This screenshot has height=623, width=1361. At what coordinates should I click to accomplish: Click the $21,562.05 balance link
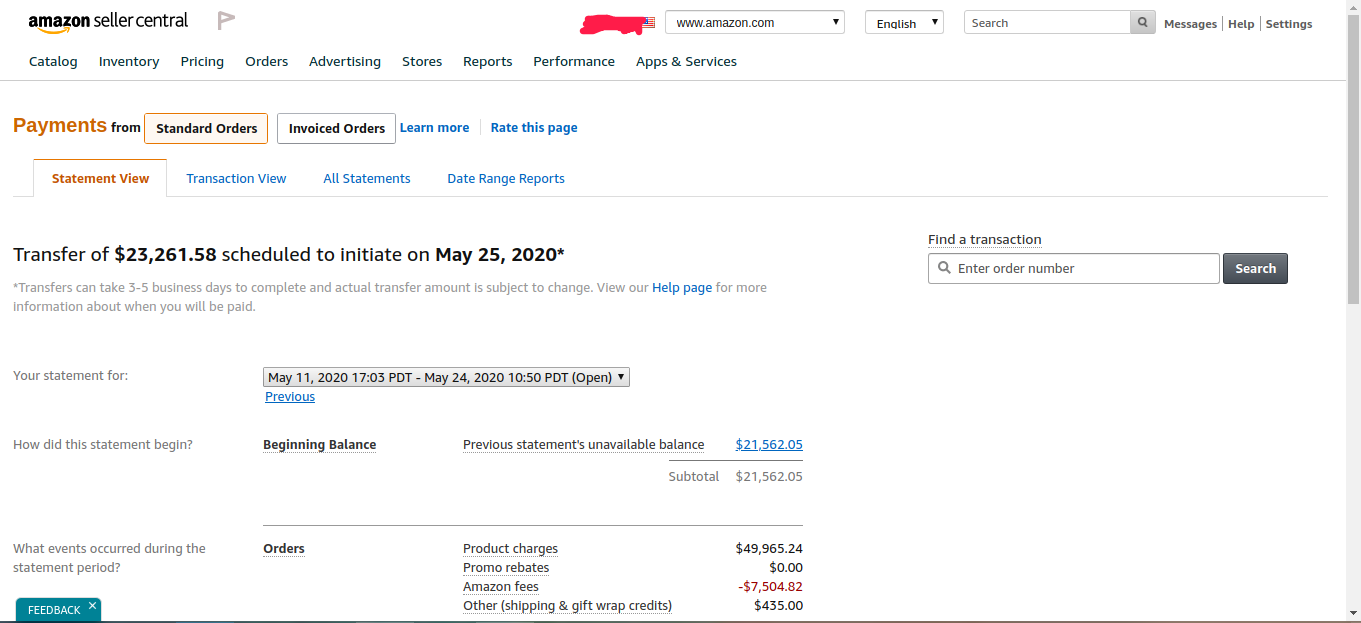coord(768,444)
